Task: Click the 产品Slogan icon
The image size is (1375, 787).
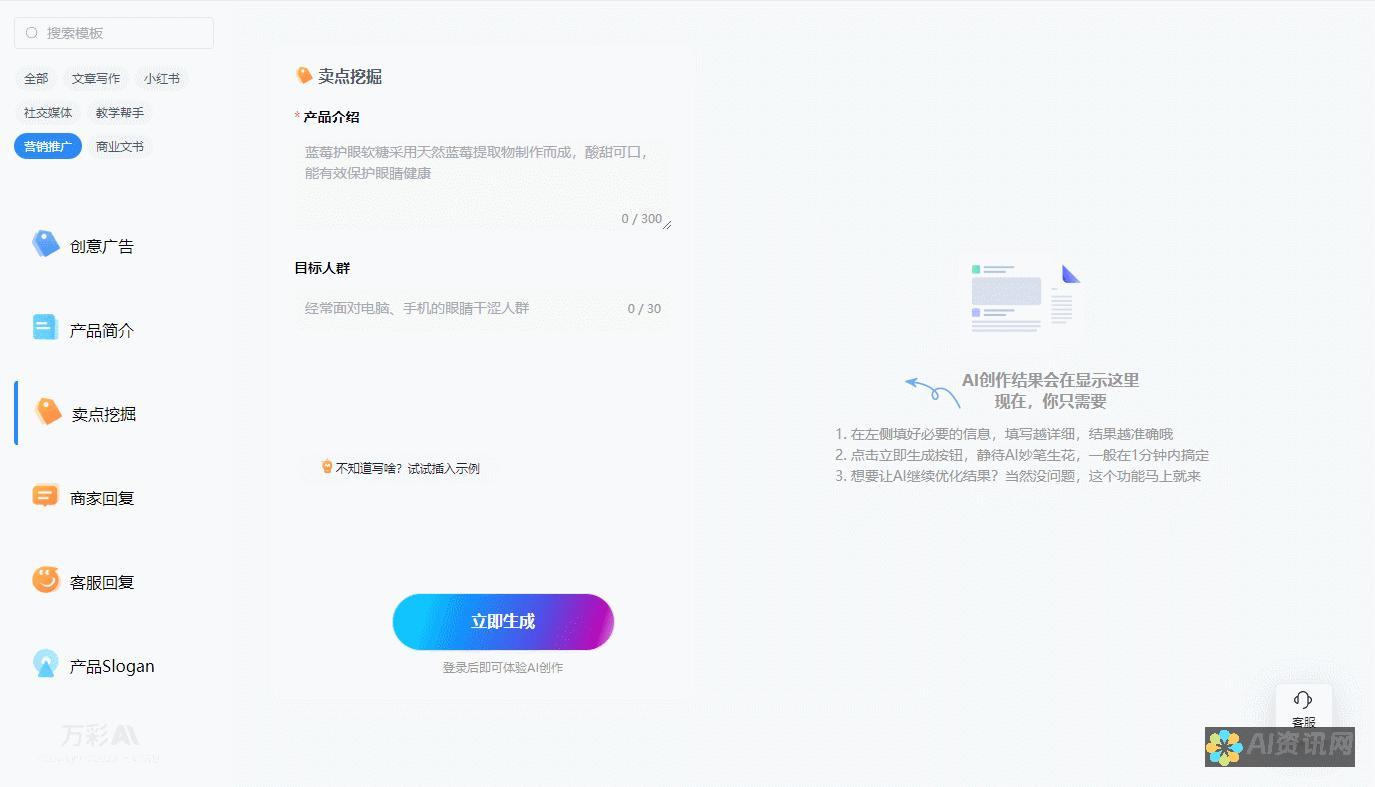Action: (46, 663)
